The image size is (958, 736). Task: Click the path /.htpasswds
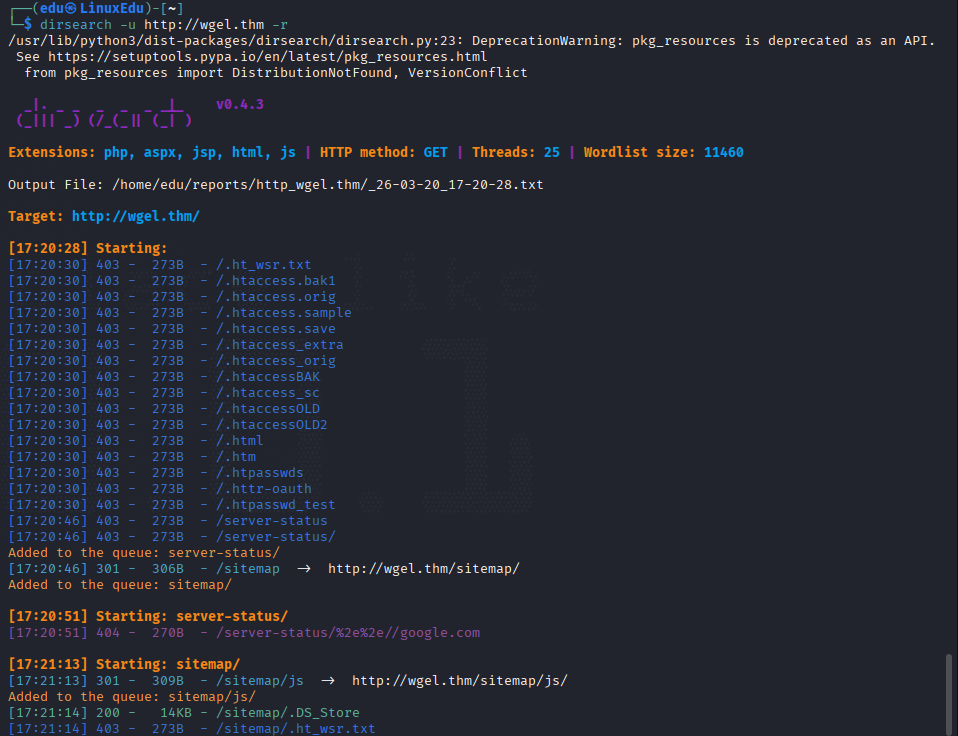tap(260, 473)
